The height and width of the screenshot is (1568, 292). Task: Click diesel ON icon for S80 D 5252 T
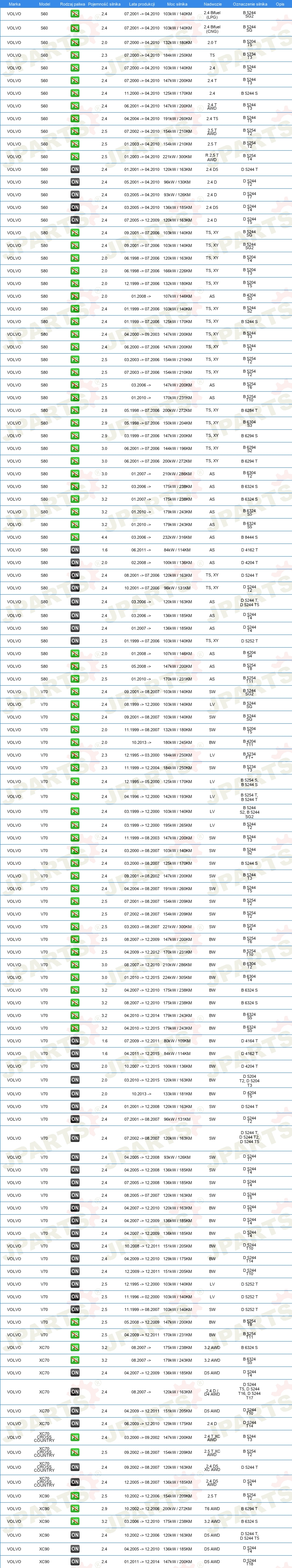pyautogui.click(x=74, y=640)
